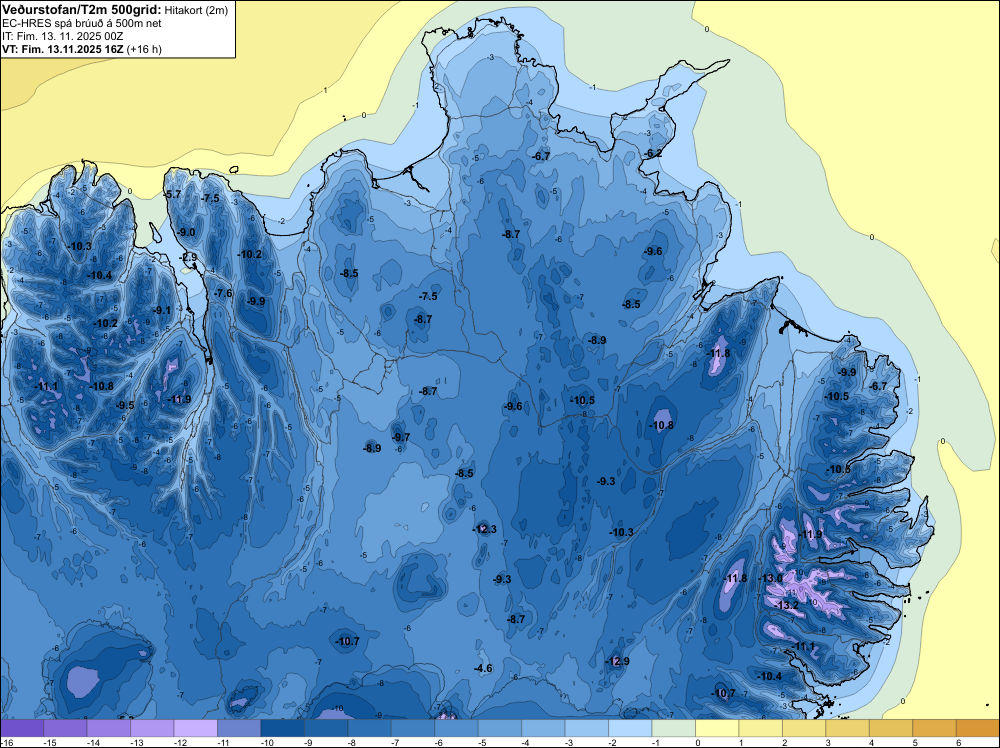Viewport: 1000px width, 748px height.
Task: Select the -12.9 temperature reading
Action: click(x=617, y=661)
